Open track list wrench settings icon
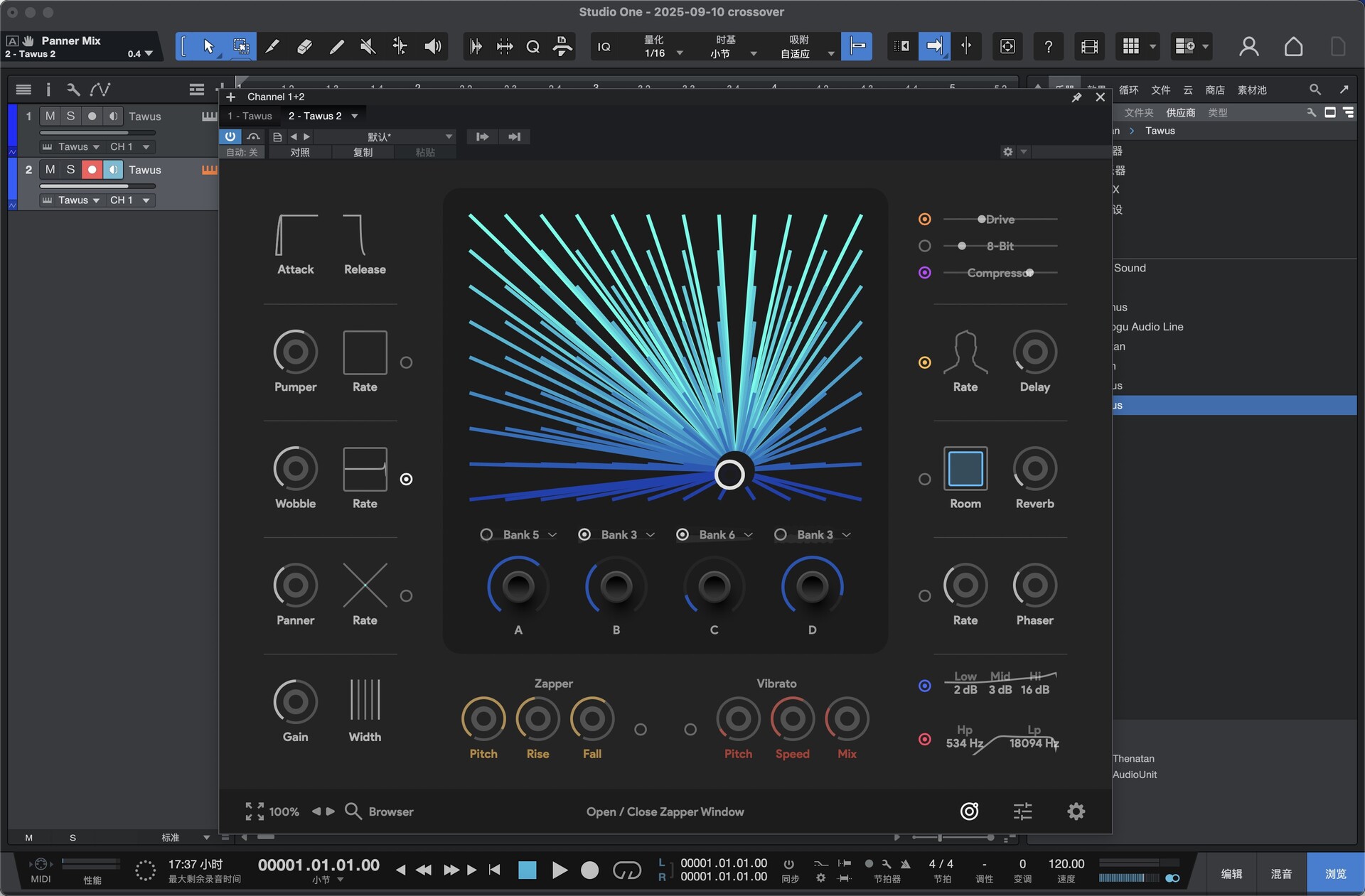This screenshot has height=896, width=1365. click(73, 90)
